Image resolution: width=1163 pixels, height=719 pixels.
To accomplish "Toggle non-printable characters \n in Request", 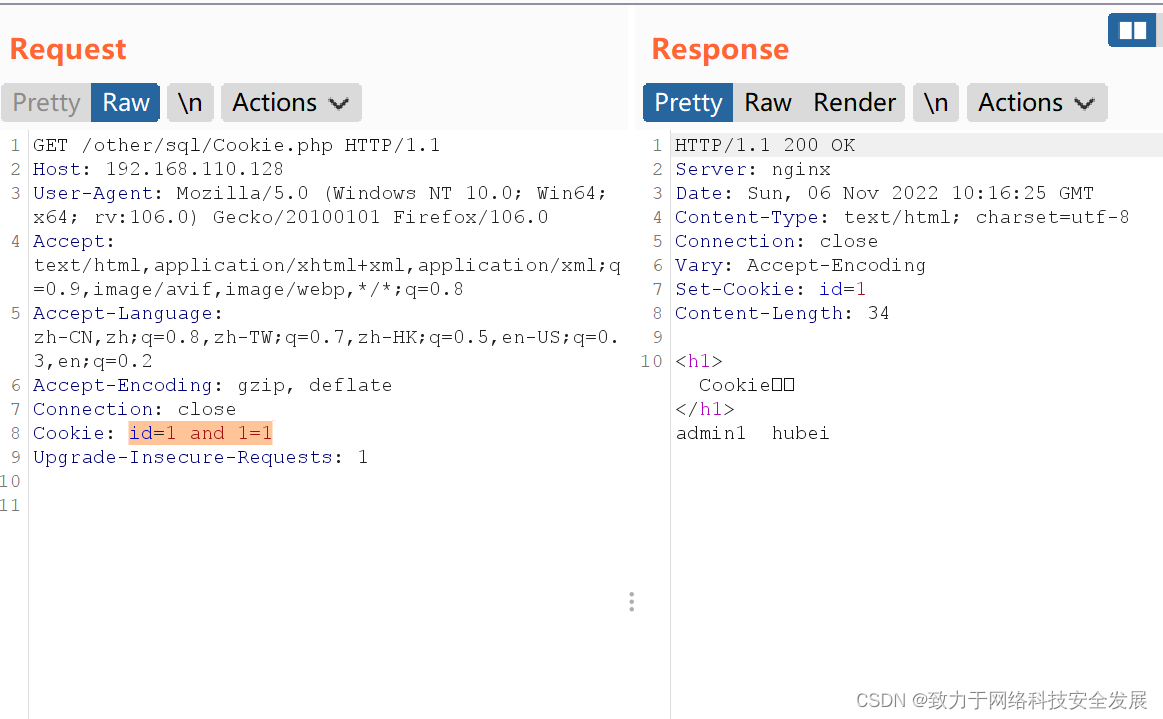I will click(x=191, y=102).
